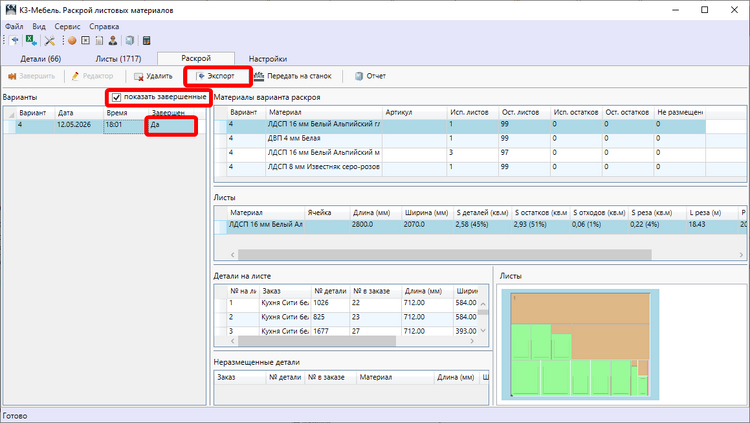750x423 pixels.
Task: Open the Вид menu
Action: [39, 26]
